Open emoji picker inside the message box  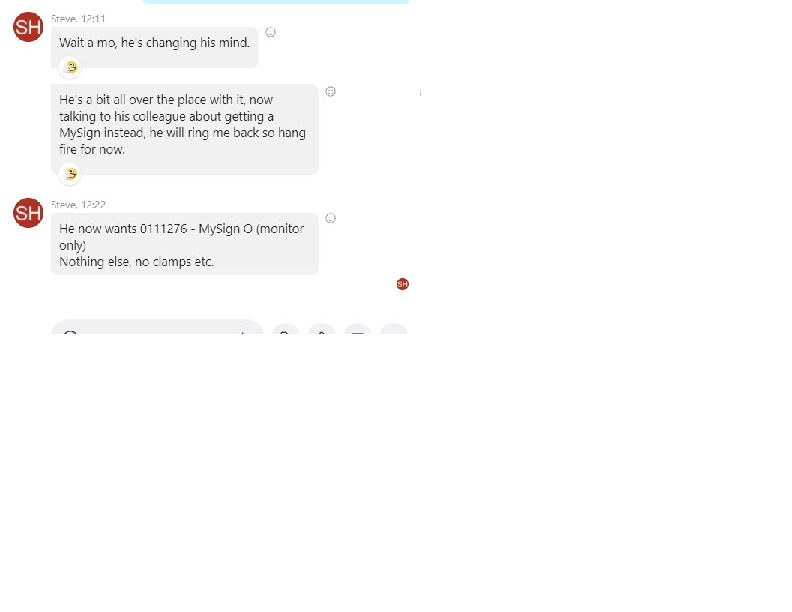(x=70, y=332)
